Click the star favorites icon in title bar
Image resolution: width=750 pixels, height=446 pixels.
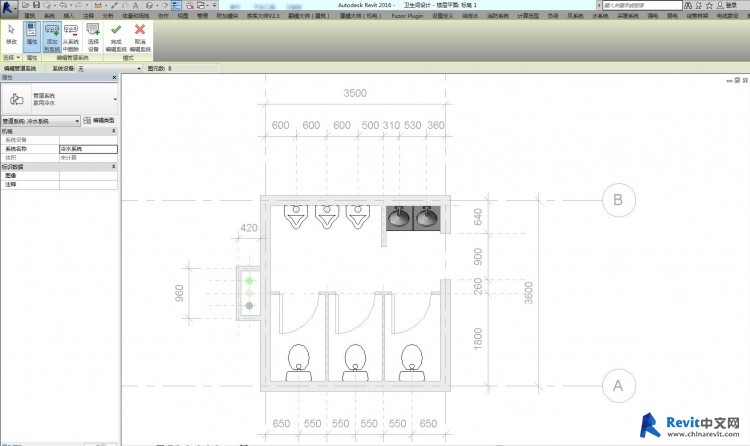tap(709, 5)
